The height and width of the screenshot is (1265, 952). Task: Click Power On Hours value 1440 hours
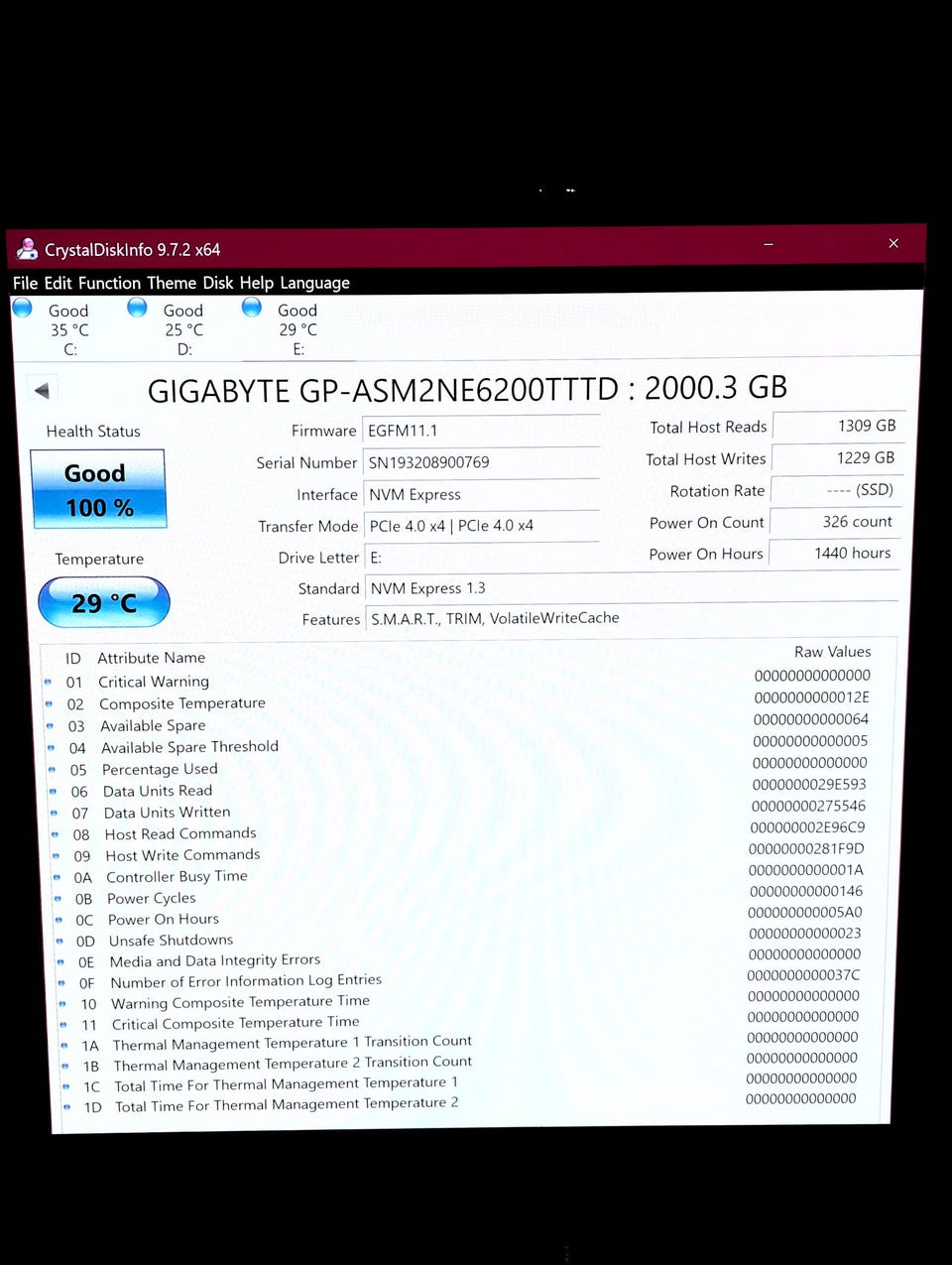point(835,554)
